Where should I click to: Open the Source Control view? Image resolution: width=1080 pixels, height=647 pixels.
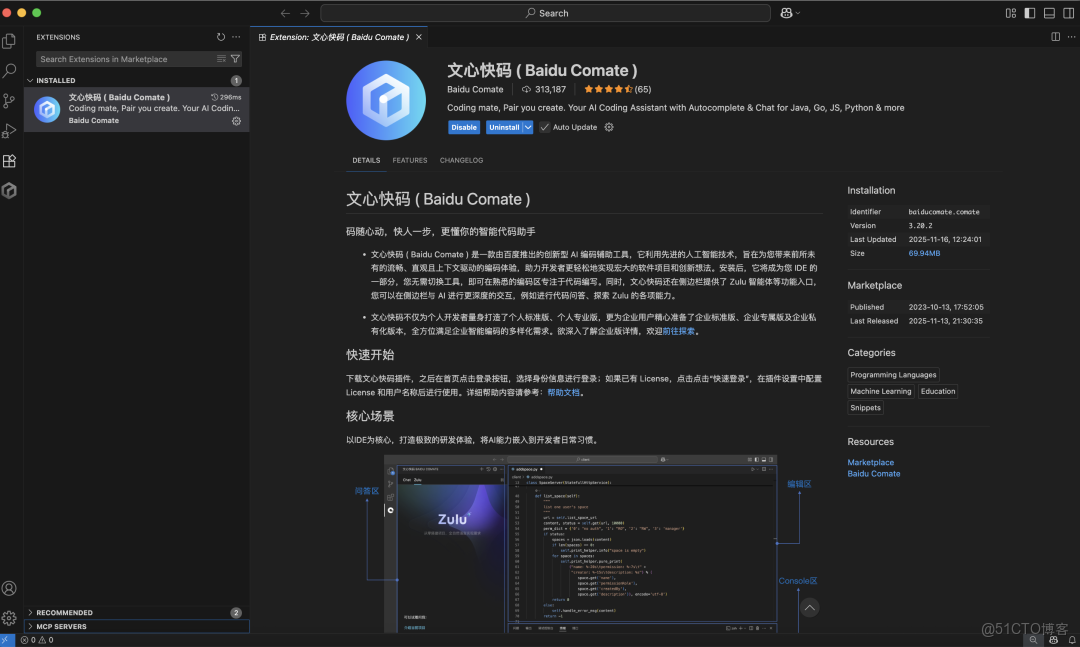[11, 100]
